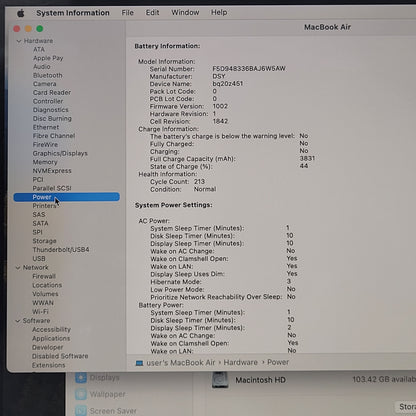This screenshot has height=416, width=416.
Task: Click Power in the path bar
Action: 278,362
